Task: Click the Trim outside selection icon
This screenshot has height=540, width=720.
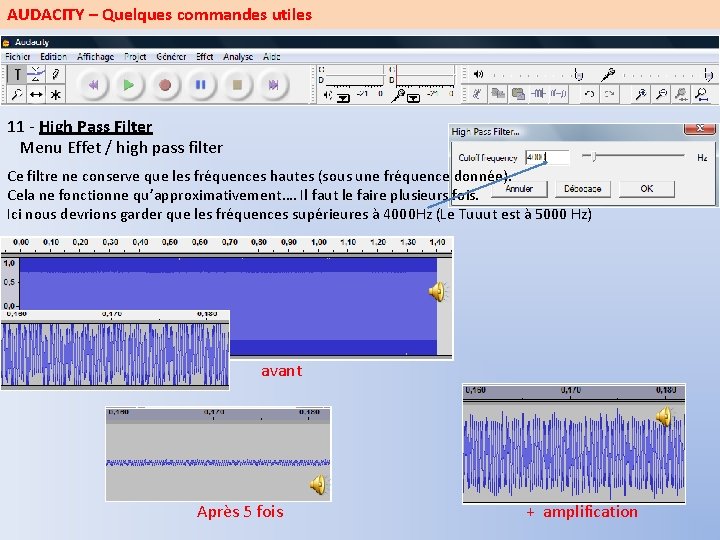Action: click(538, 94)
